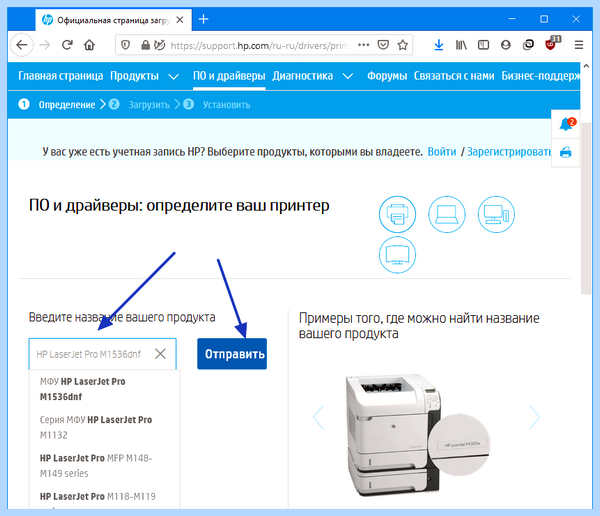
Task: Go to step 1 Определение
Action: click(57, 105)
